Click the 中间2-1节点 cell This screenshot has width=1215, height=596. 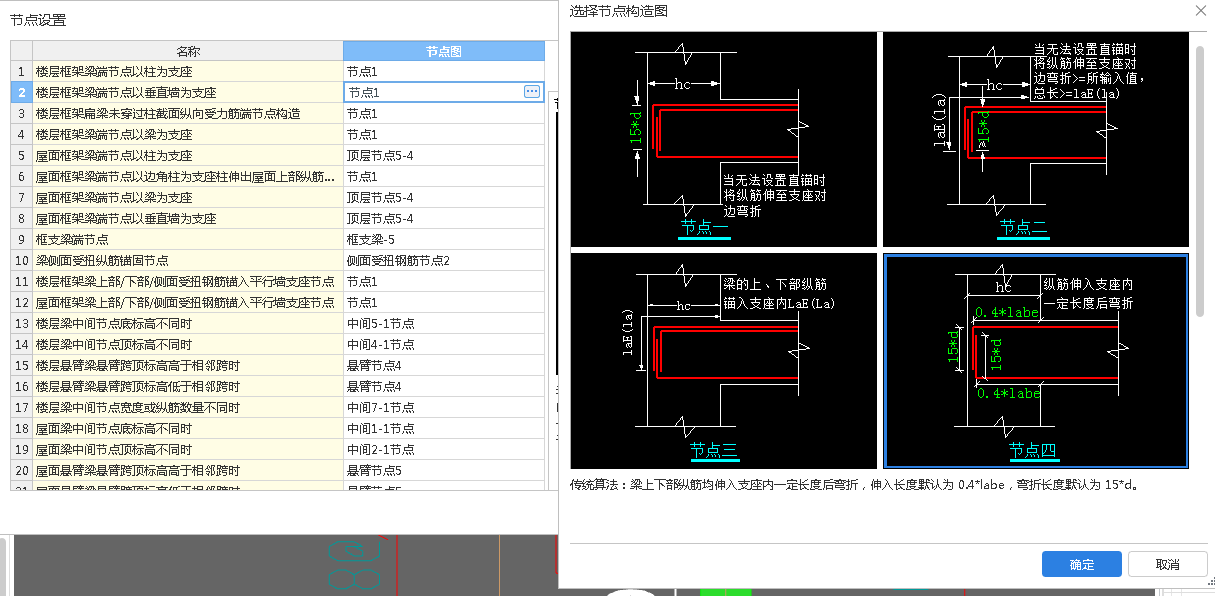[444, 450]
